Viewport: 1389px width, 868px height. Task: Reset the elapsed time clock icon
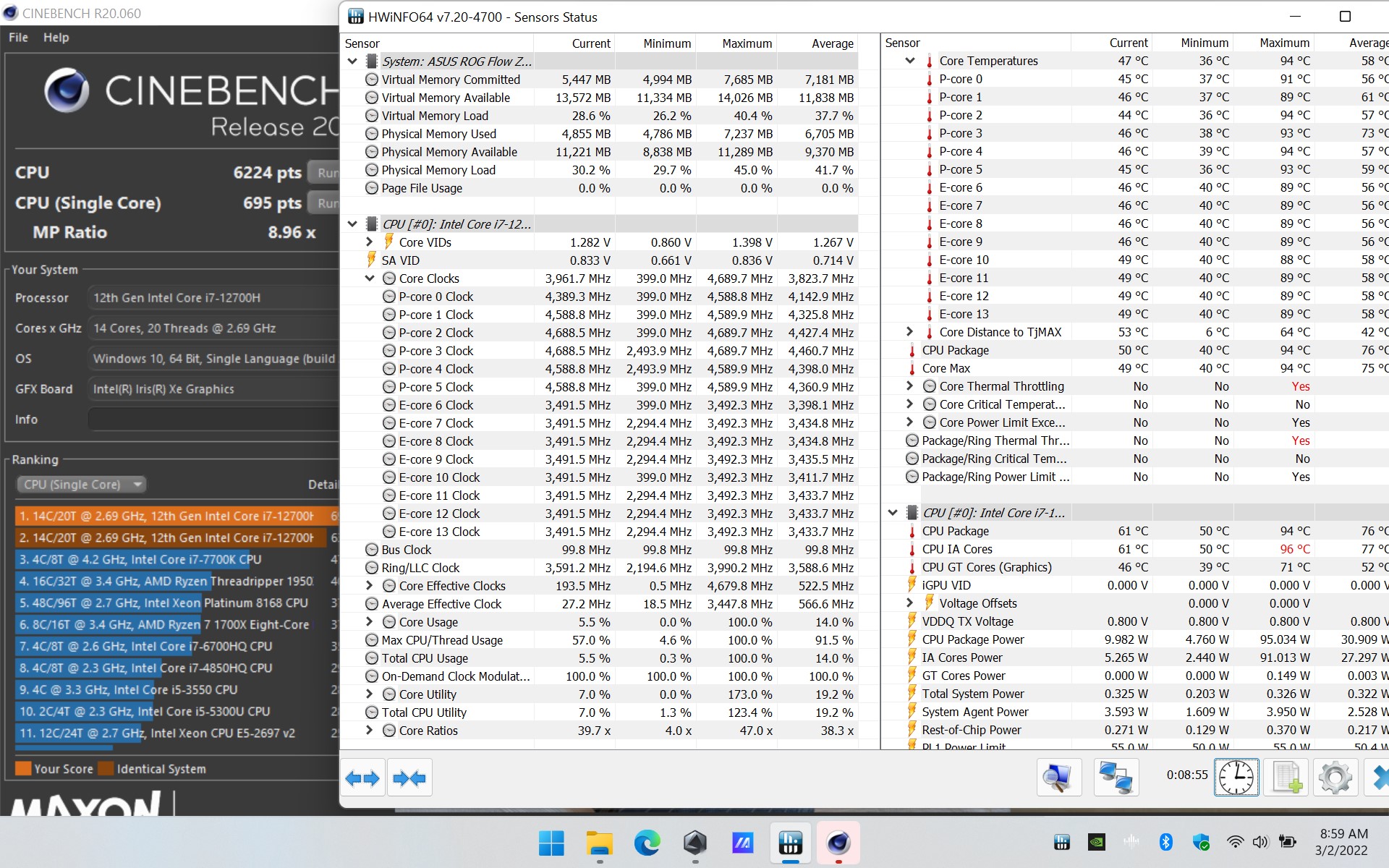point(1236,778)
